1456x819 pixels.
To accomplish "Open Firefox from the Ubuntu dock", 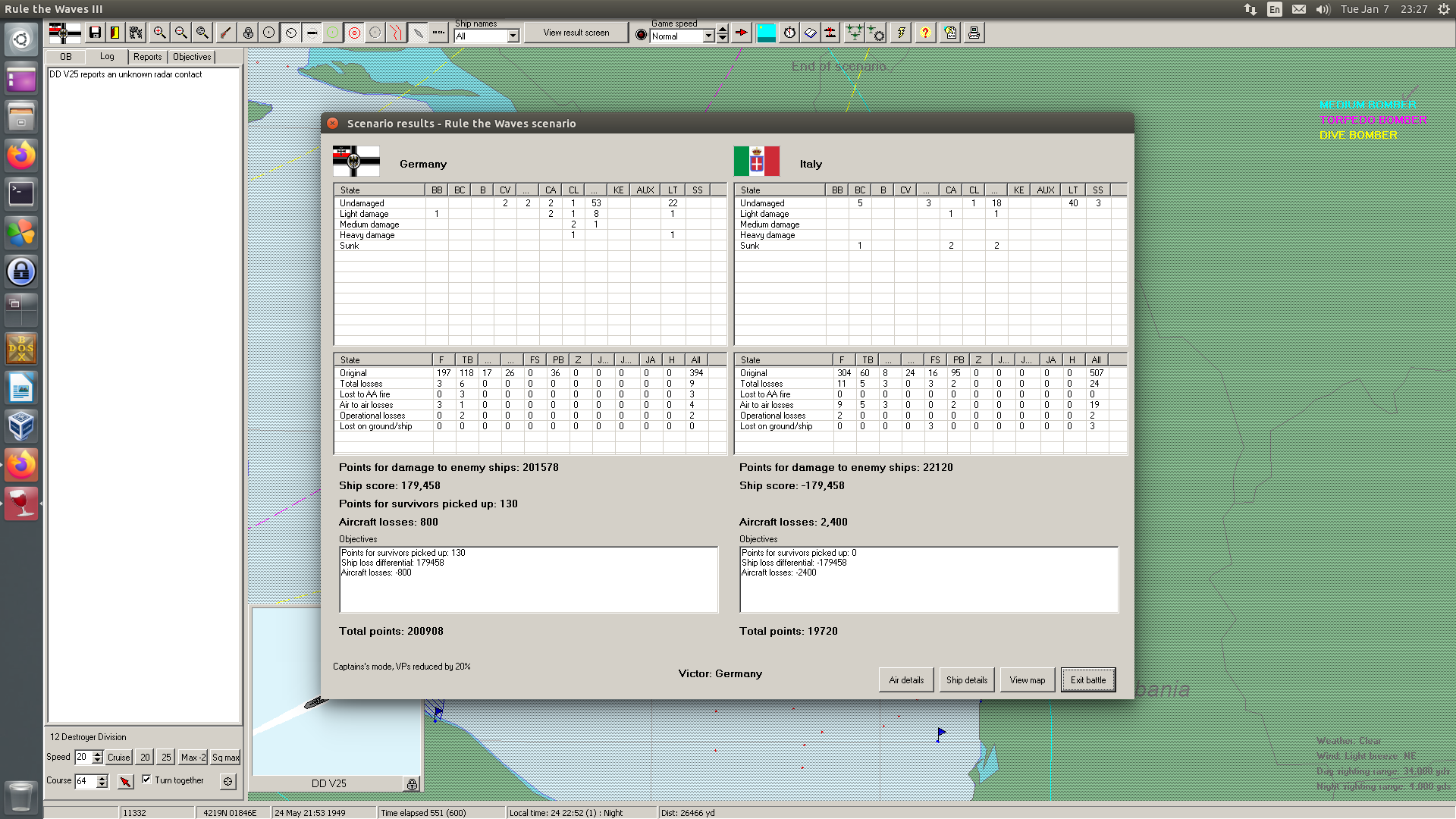I will pyautogui.click(x=21, y=155).
